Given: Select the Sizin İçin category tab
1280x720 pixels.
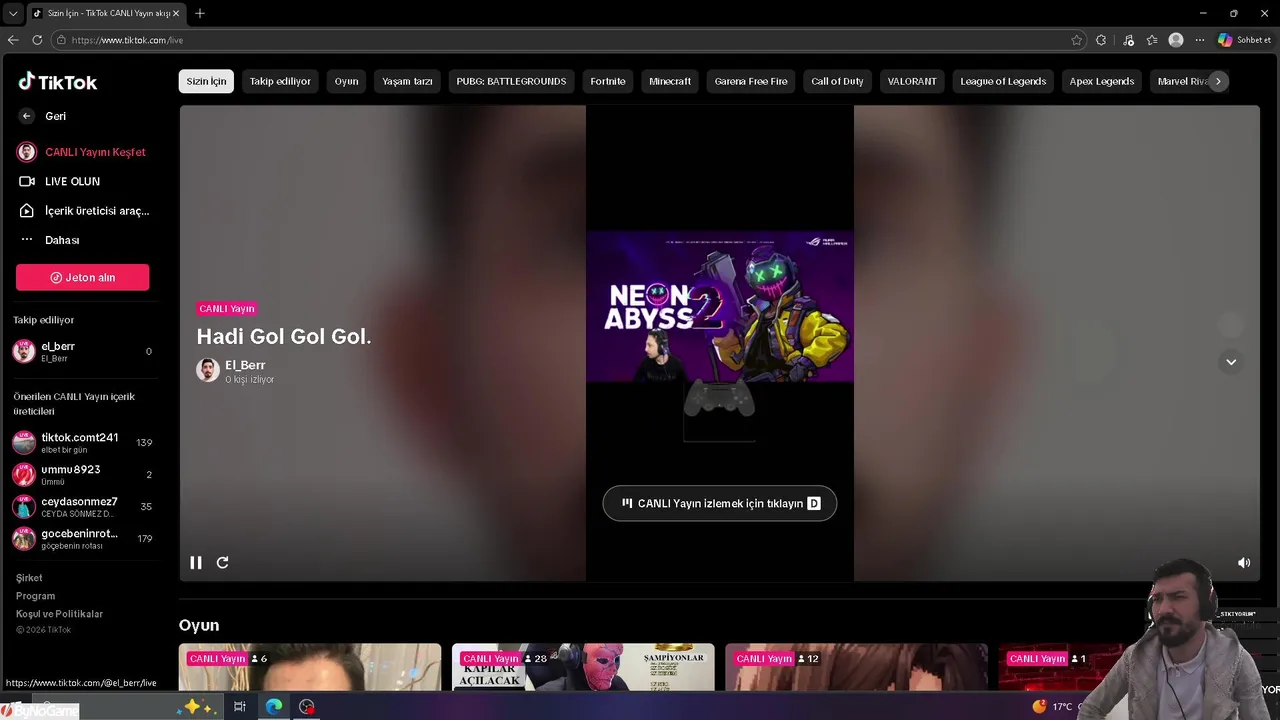Looking at the screenshot, I should [x=206, y=81].
